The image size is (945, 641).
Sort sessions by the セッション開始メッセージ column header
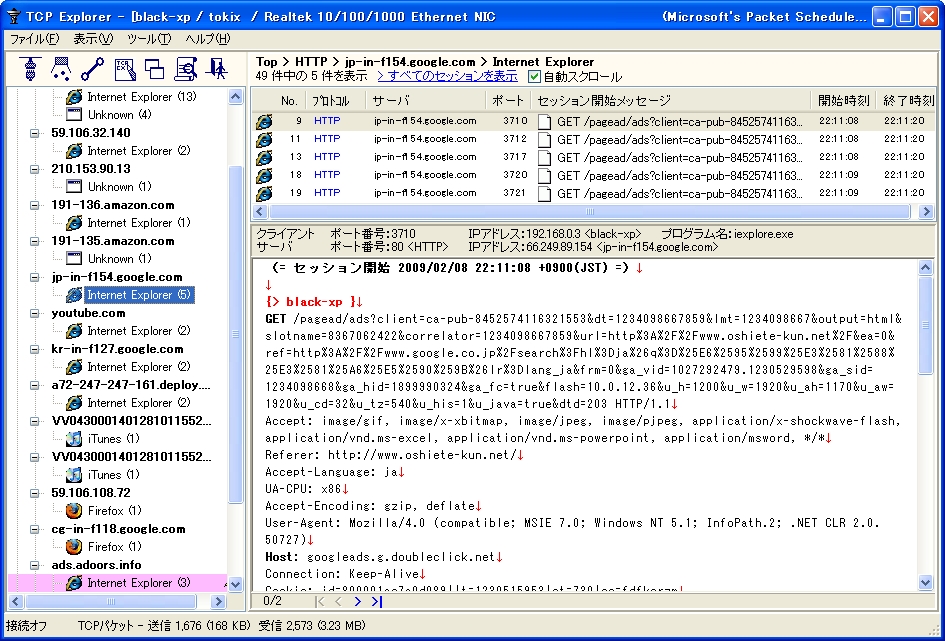671,101
